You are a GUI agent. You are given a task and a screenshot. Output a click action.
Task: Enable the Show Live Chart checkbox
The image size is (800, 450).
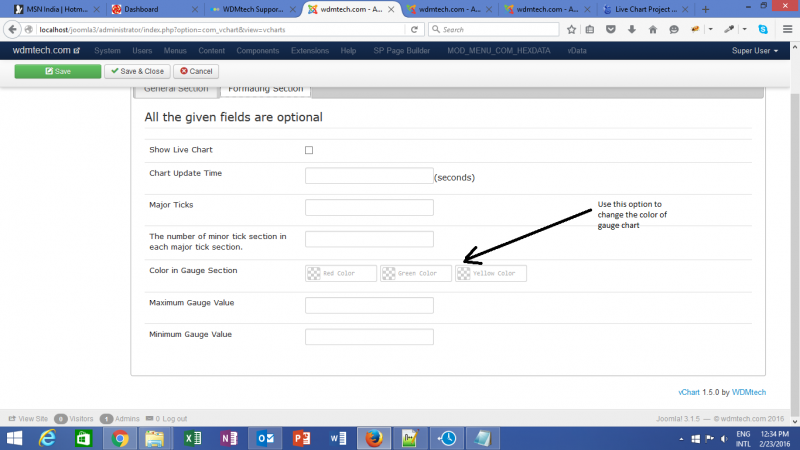coord(309,150)
